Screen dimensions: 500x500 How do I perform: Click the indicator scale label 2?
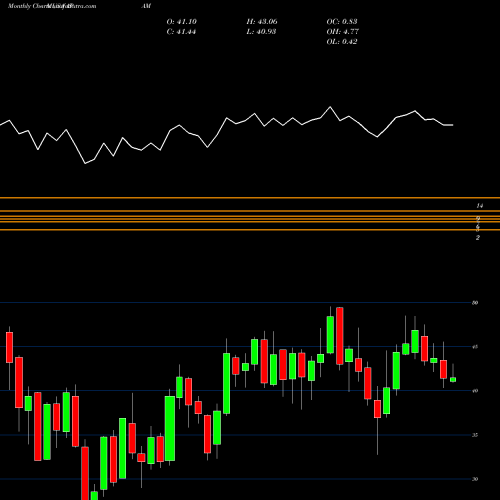click(478, 238)
